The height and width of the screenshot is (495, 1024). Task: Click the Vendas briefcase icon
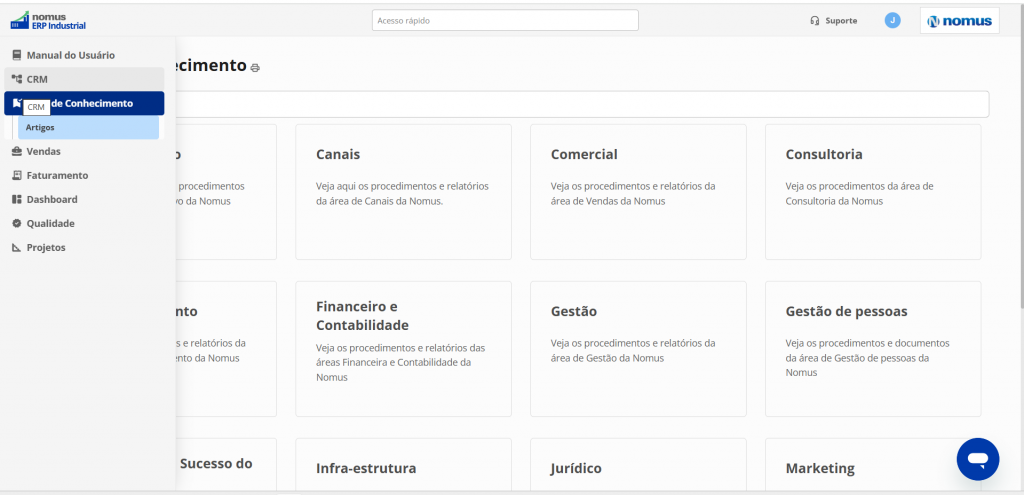(x=17, y=152)
